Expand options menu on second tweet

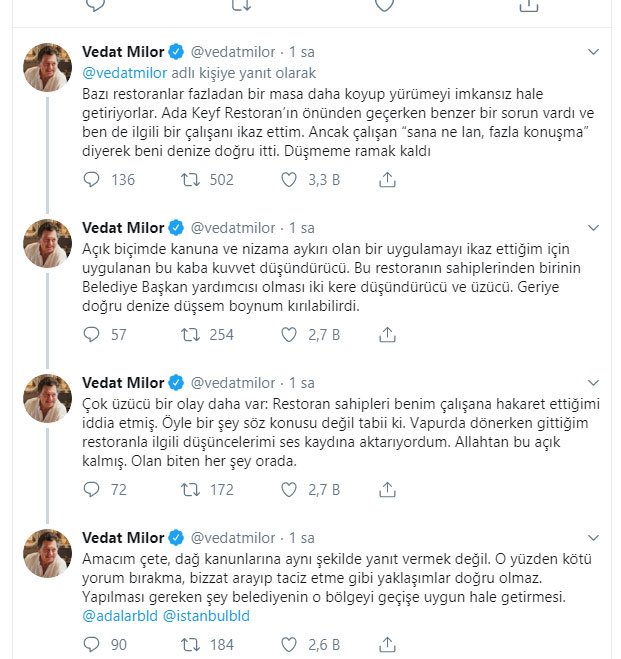[x=593, y=228]
